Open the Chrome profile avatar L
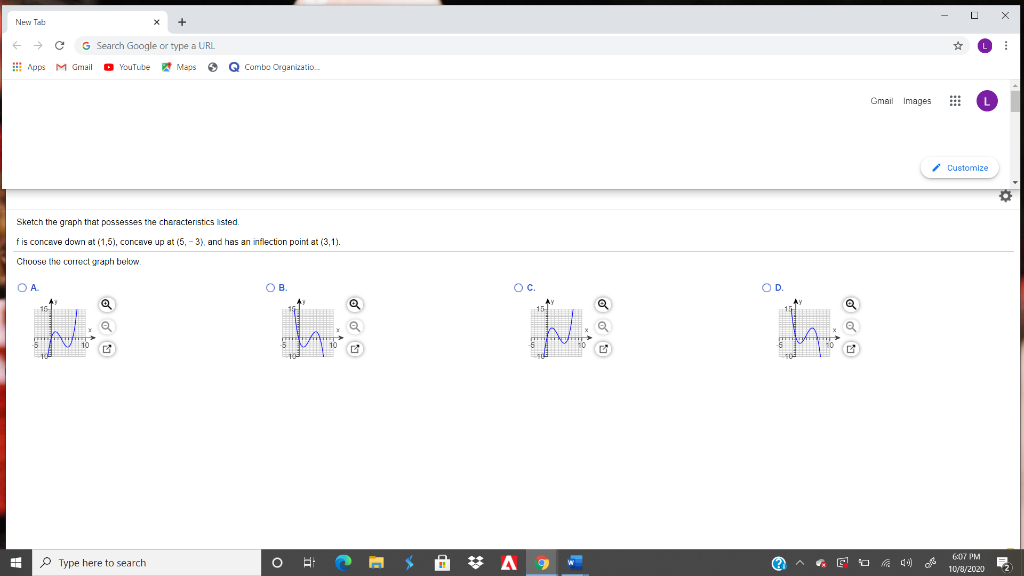 987,47
